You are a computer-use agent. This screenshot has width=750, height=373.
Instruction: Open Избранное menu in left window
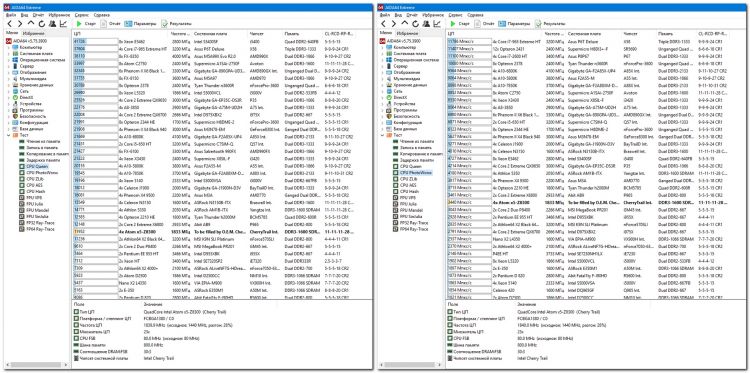pyautogui.click(x=59, y=15)
